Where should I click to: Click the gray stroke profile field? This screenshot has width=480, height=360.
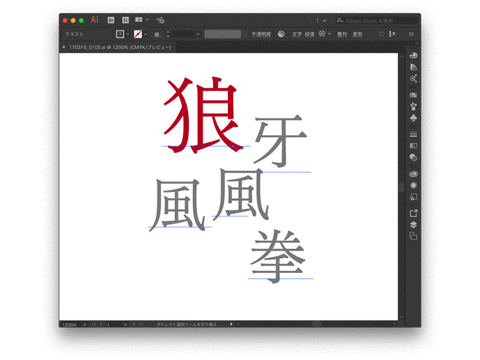[222, 34]
